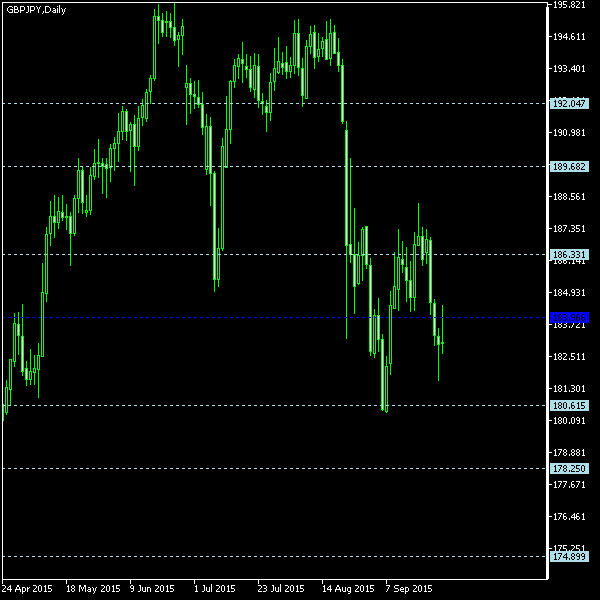Image resolution: width=600 pixels, height=600 pixels.
Task: Click the 187.351 price axis value
Action: pos(569,229)
